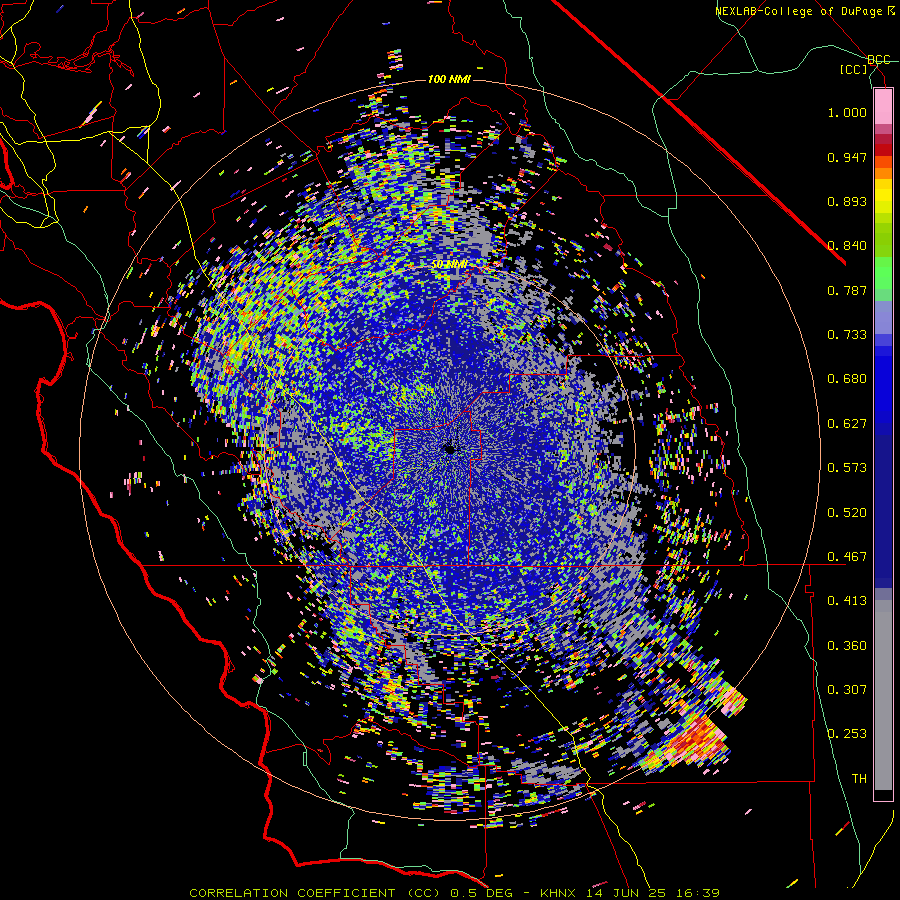Select the 0.680 scale value
This screenshot has height=900, width=900.
point(847,379)
